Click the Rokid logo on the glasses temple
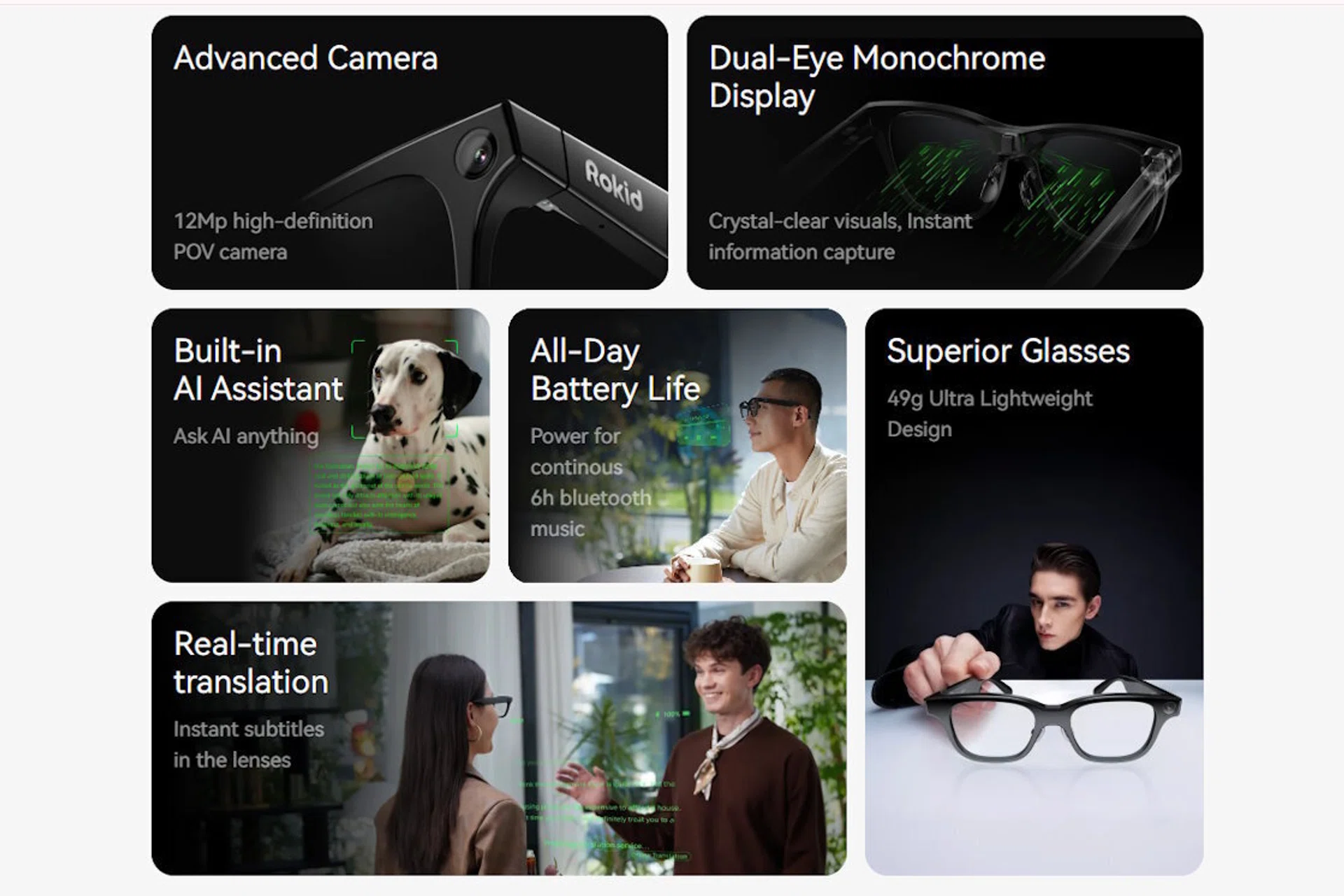The width and height of the screenshot is (1344, 896). pos(614,185)
